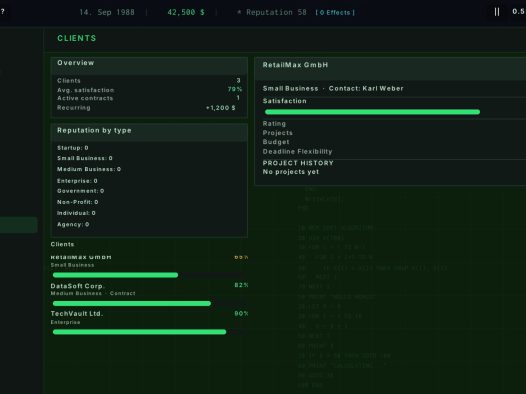Screen dimensions: 526x394
Task: Click the Medium Business · Contract label under DataSoft
Action: coord(93,293)
